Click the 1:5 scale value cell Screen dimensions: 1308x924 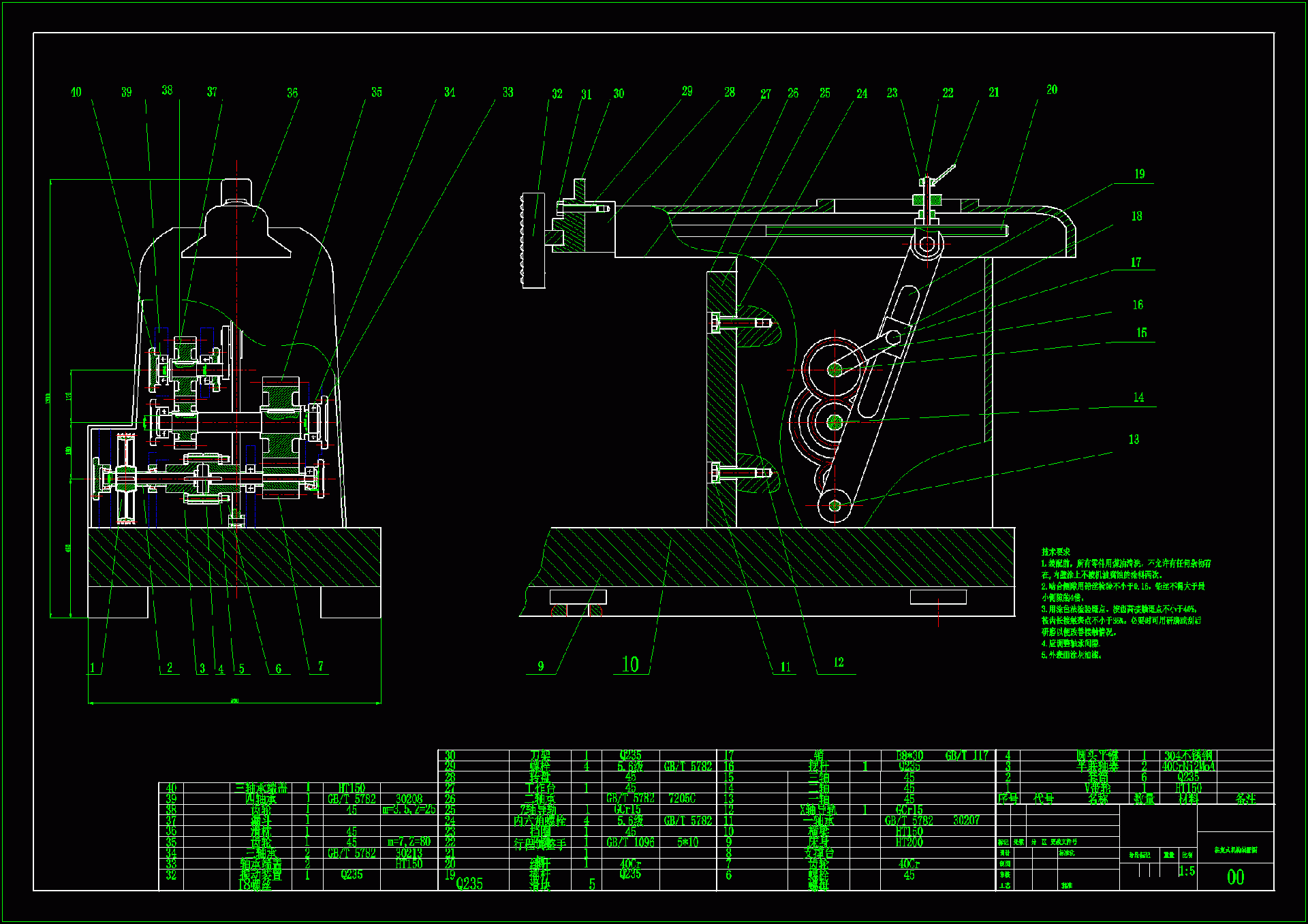tap(1186, 871)
